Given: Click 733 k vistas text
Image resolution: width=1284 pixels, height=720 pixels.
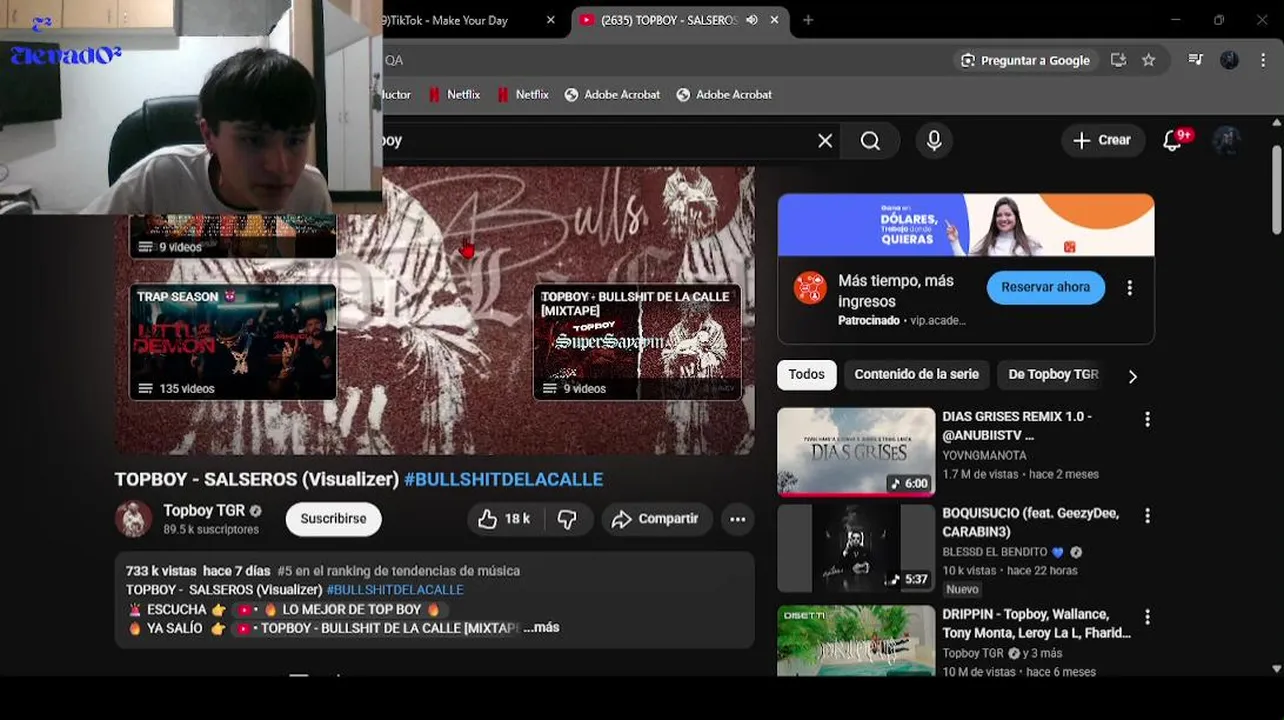Looking at the screenshot, I should 161,571.
